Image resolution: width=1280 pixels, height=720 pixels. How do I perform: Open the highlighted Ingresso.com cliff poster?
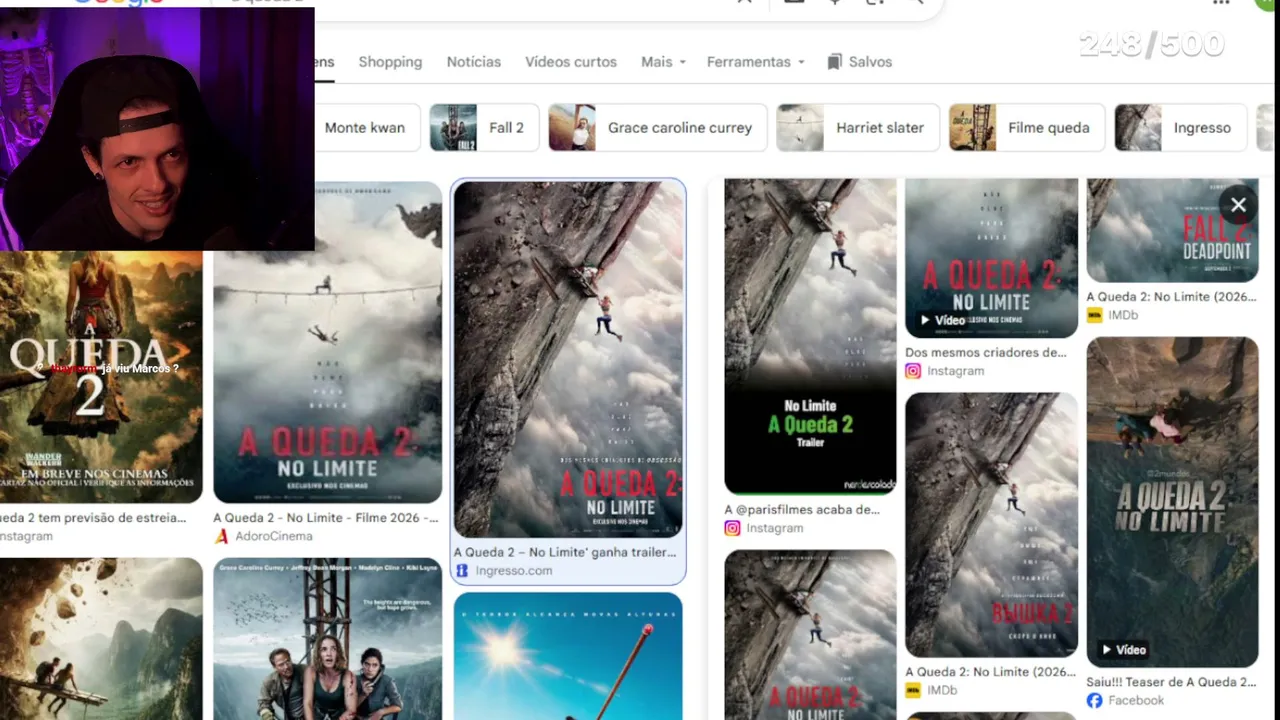[568, 359]
